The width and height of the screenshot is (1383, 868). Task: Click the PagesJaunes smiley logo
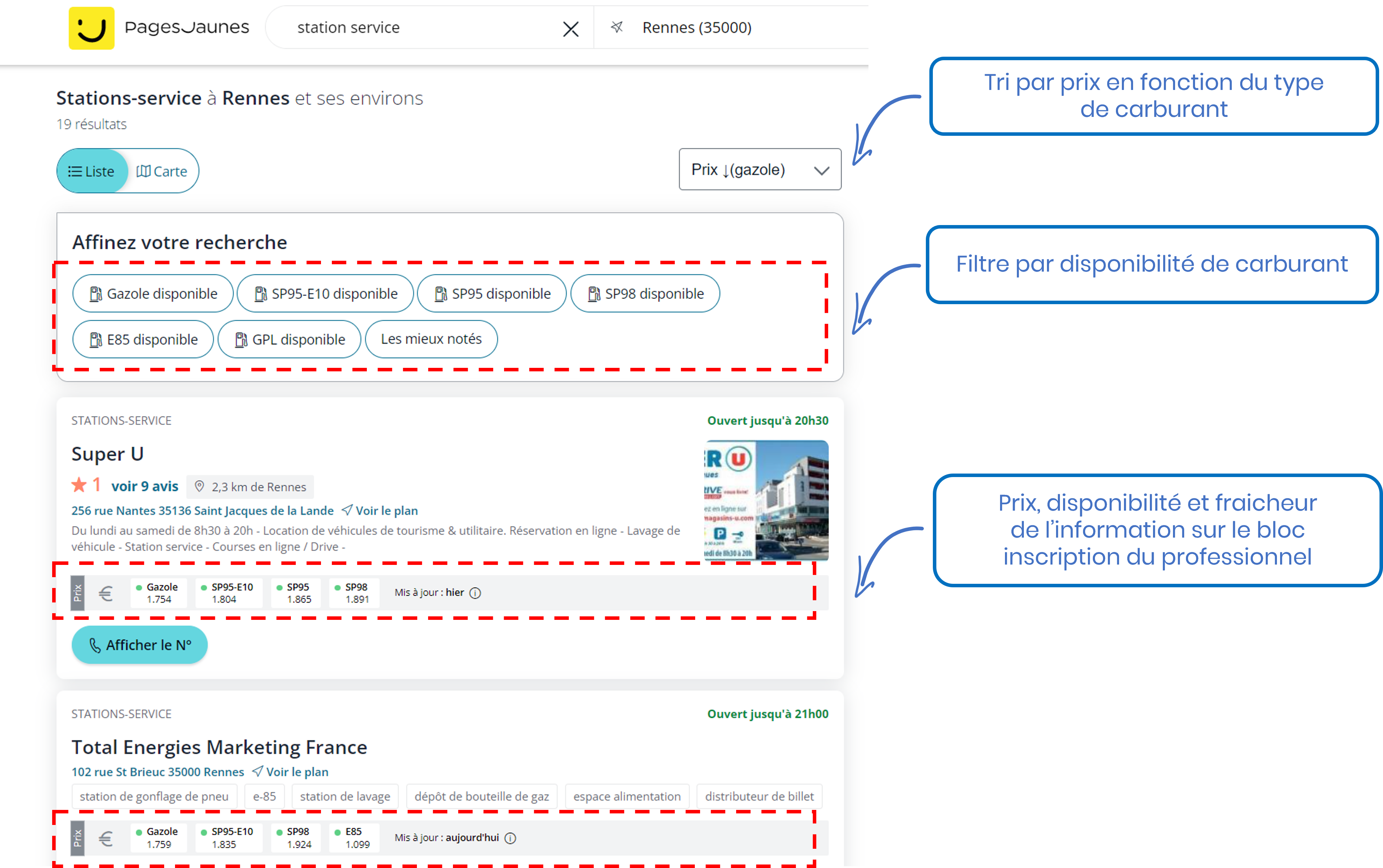tap(91, 28)
